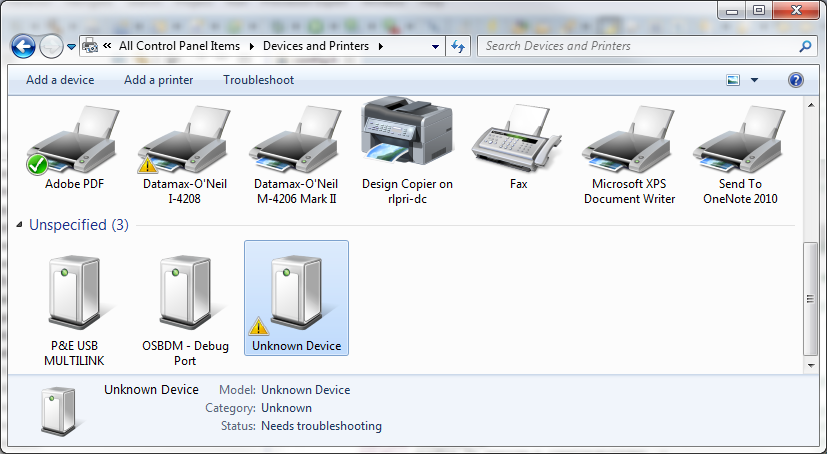Click the Forward navigation arrow
This screenshot has width=827, height=454.
(51, 46)
